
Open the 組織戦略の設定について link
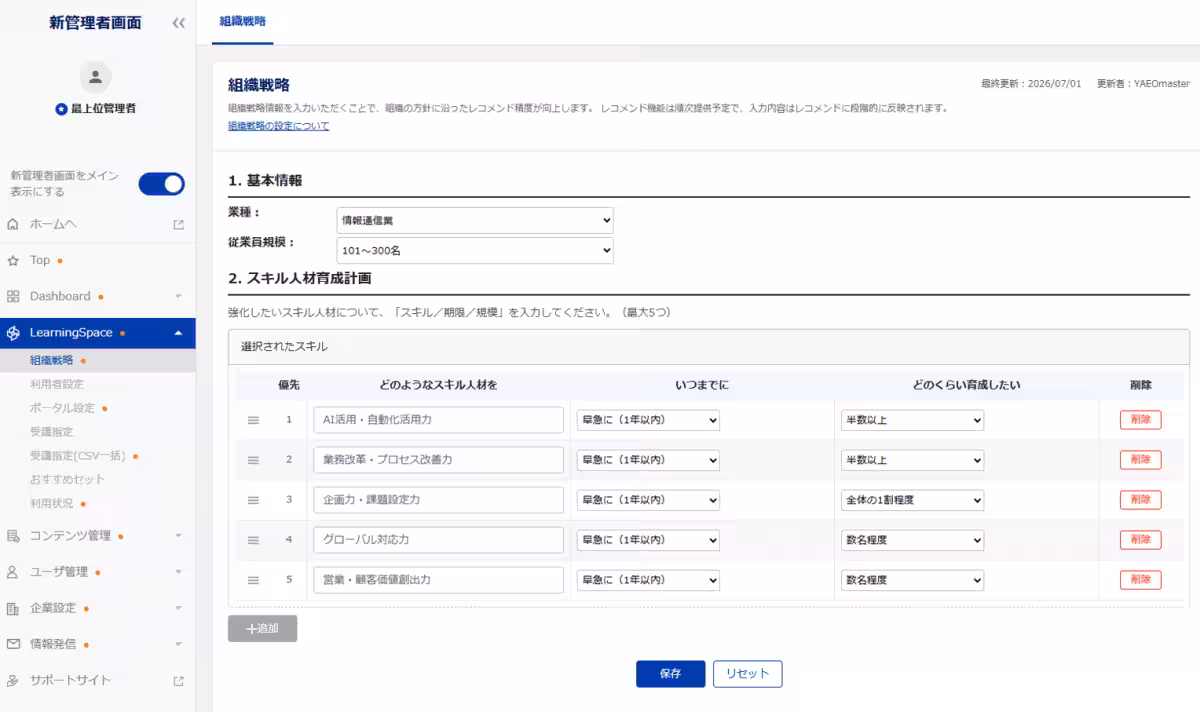click(x=278, y=126)
